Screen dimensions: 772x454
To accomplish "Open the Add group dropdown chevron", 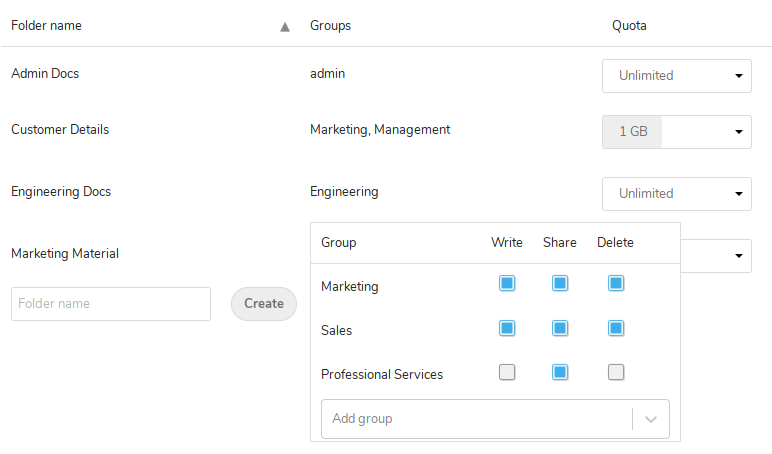I will pos(651,419).
